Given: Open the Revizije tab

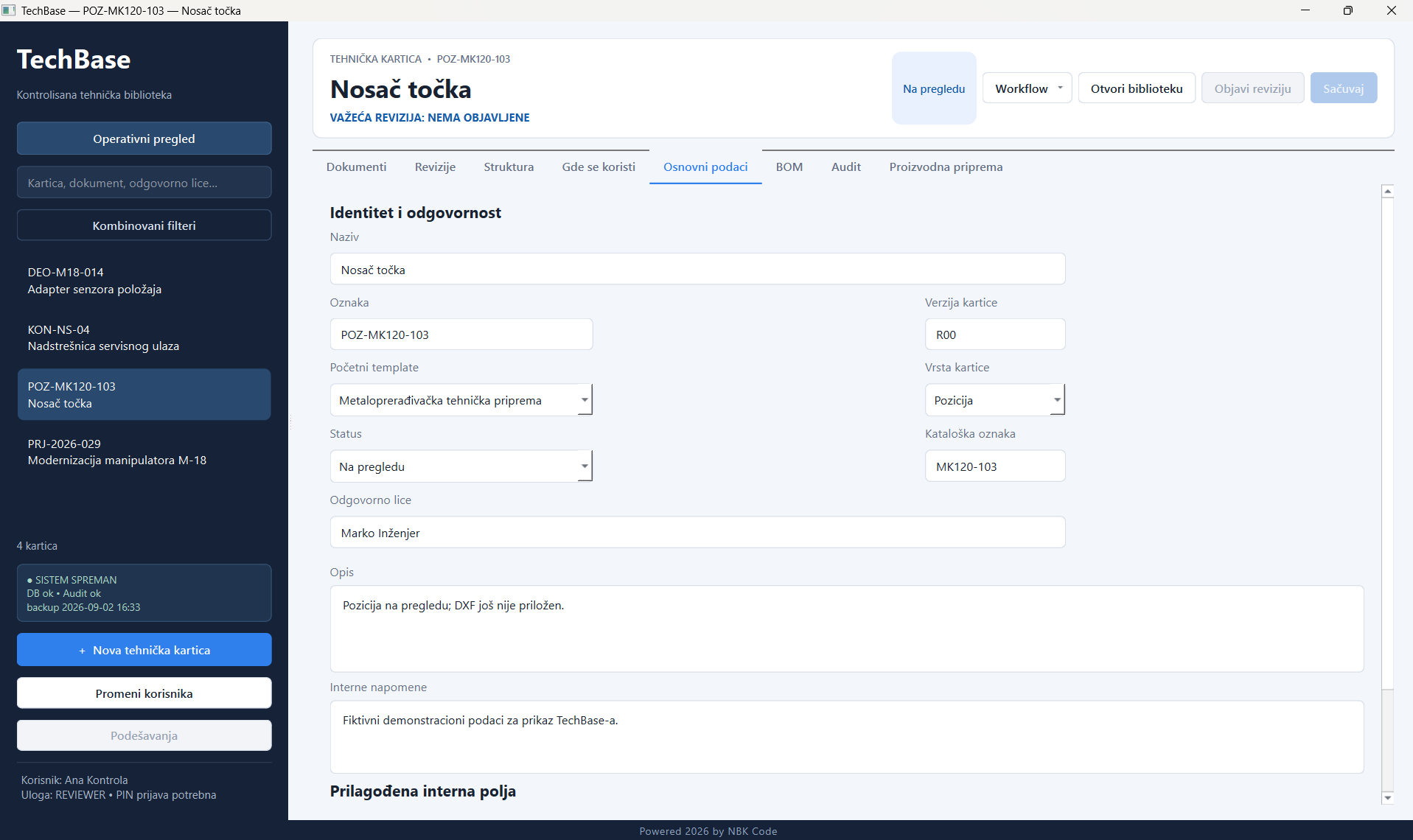Looking at the screenshot, I should [435, 167].
